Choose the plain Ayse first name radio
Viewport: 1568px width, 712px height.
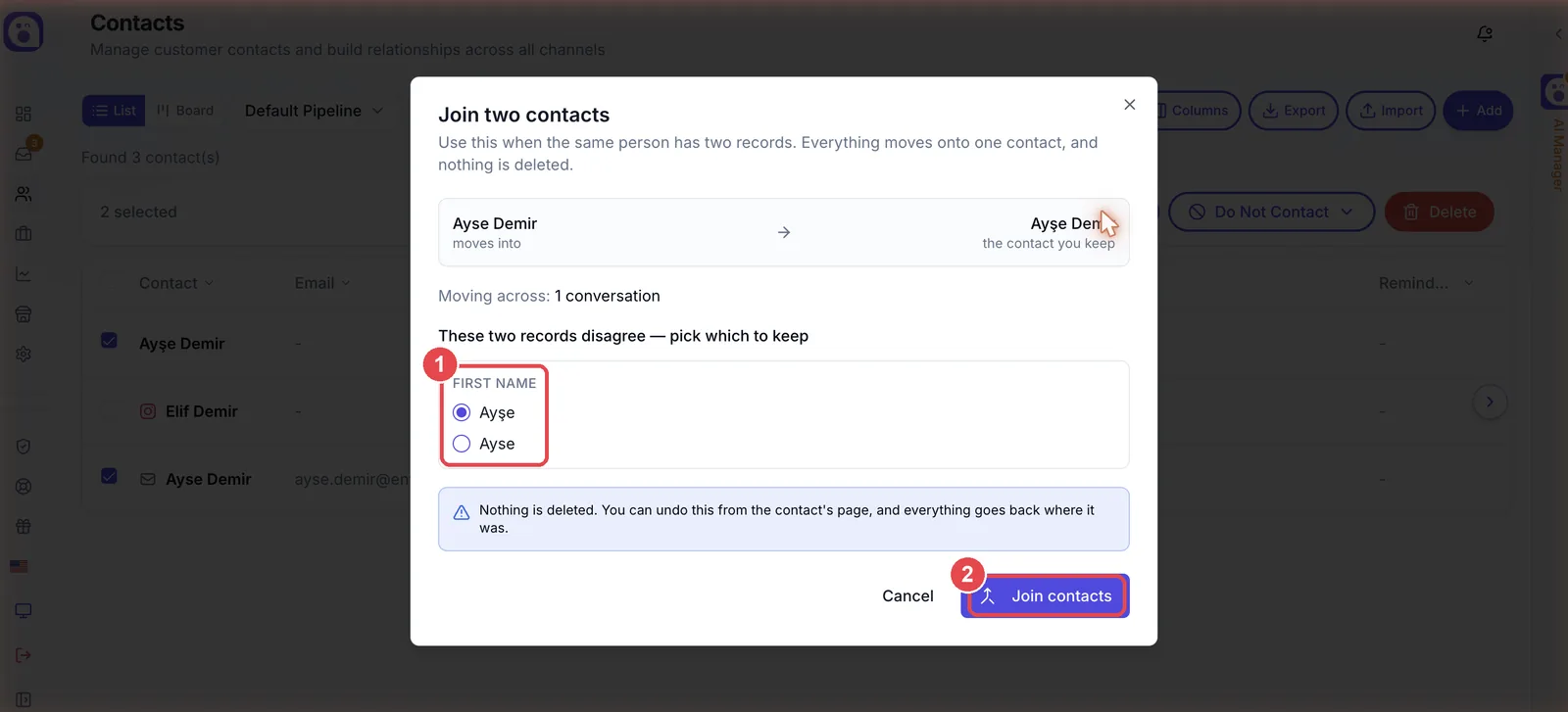click(462, 444)
